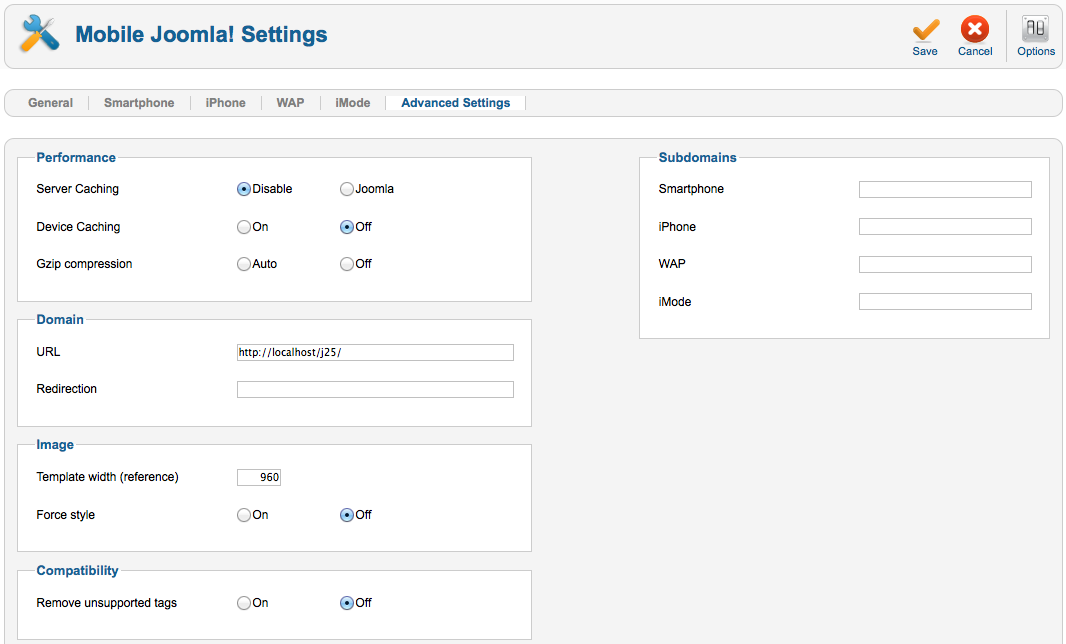Enable Force style On
Image resolution: width=1066 pixels, height=644 pixels.
click(243, 515)
